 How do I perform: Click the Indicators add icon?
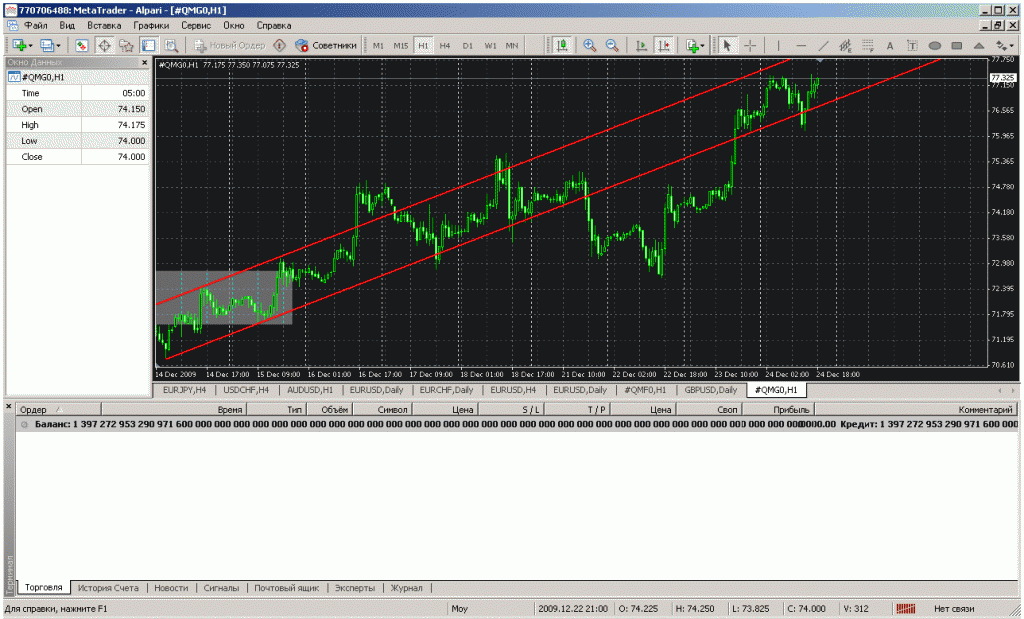click(692, 45)
